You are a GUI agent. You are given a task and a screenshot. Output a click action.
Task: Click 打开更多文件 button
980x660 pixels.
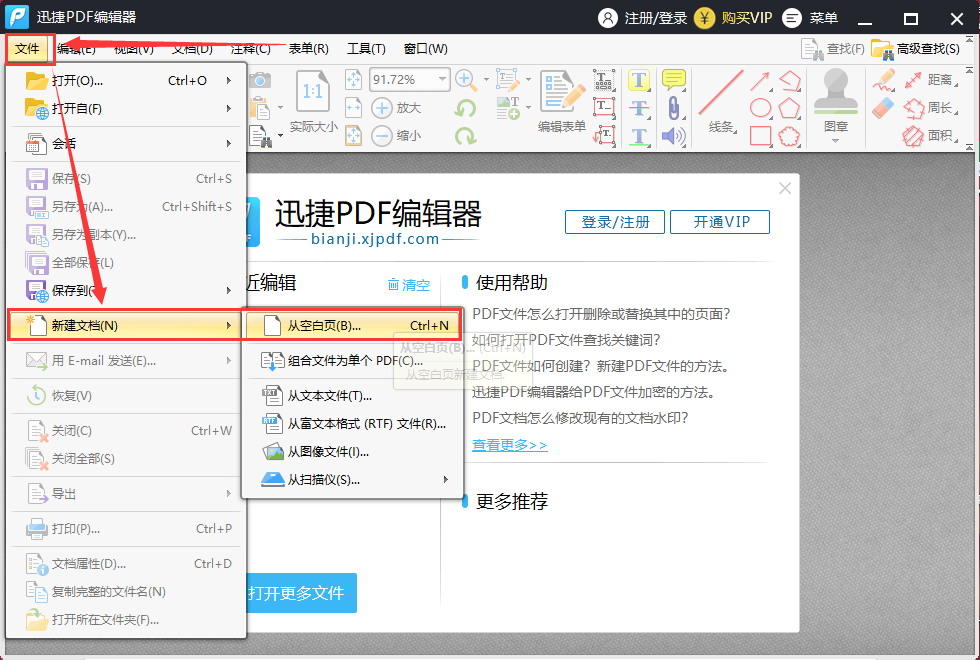pyautogui.click(x=301, y=592)
